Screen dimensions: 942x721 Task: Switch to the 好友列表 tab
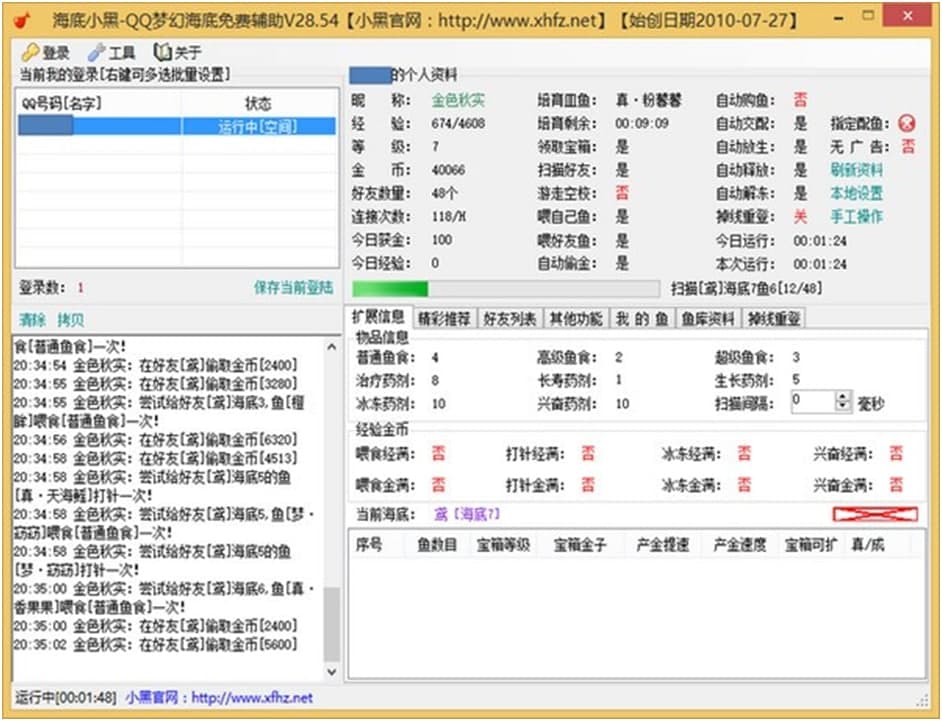(x=509, y=319)
